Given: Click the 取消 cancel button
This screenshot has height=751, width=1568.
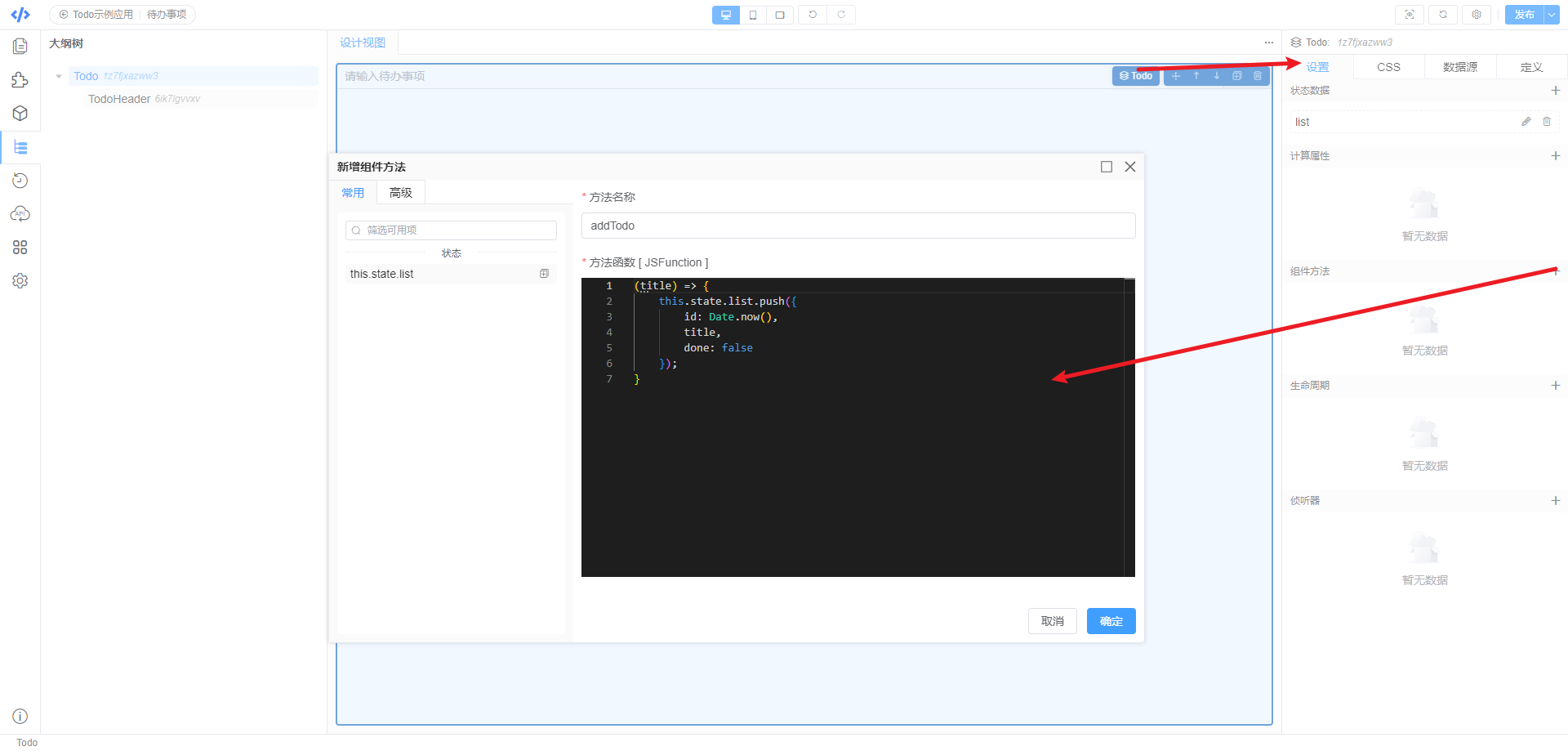Looking at the screenshot, I should (x=1053, y=621).
